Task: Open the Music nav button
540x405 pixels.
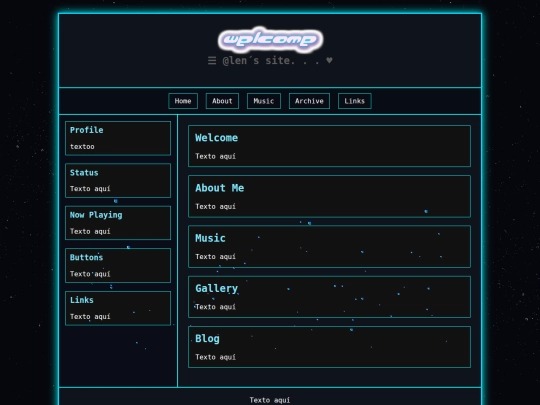Action: pos(264,101)
